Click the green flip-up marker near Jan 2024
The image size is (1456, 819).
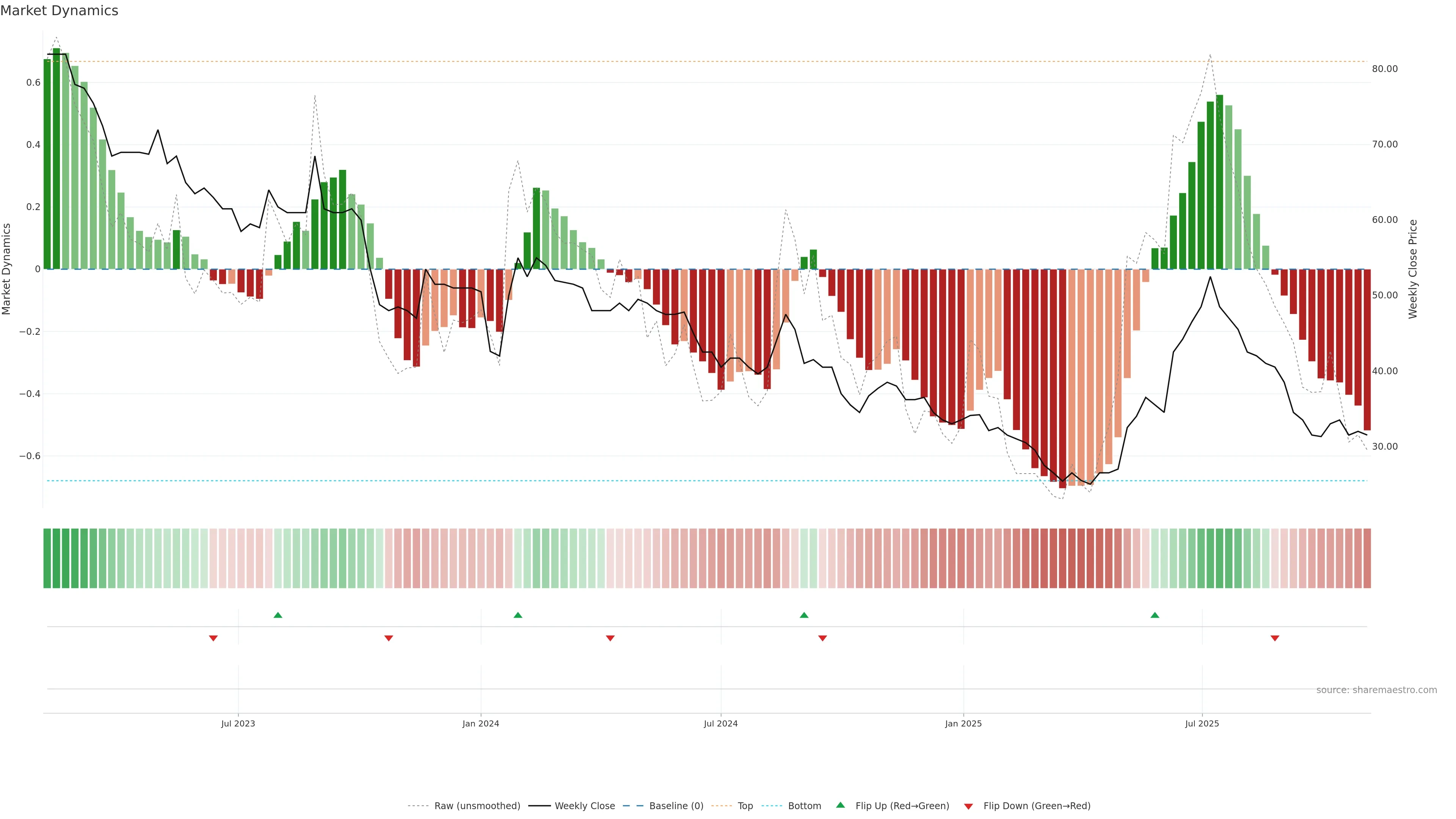point(518,615)
